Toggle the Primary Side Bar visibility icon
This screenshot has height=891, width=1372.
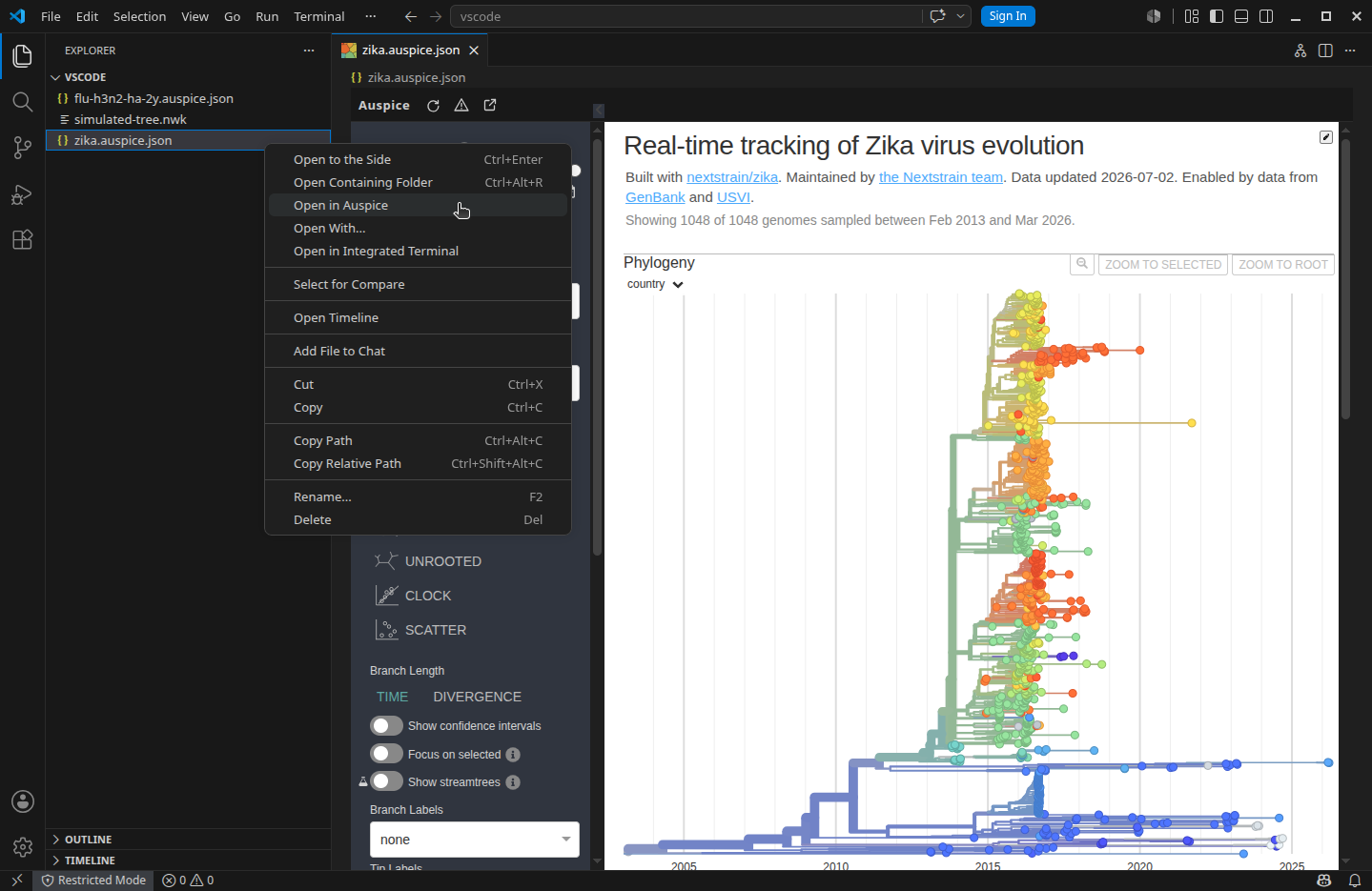[1217, 16]
